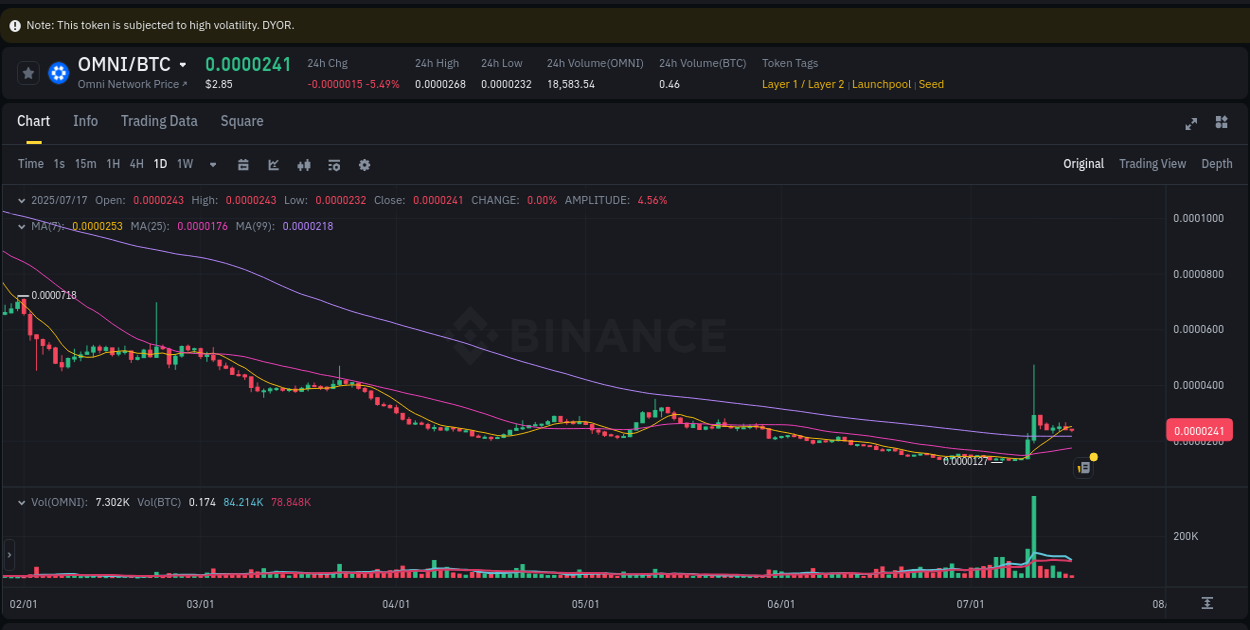Switch to the Trading Data tab
The width and height of the screenshot is (1250, 630).
(159, 121)
